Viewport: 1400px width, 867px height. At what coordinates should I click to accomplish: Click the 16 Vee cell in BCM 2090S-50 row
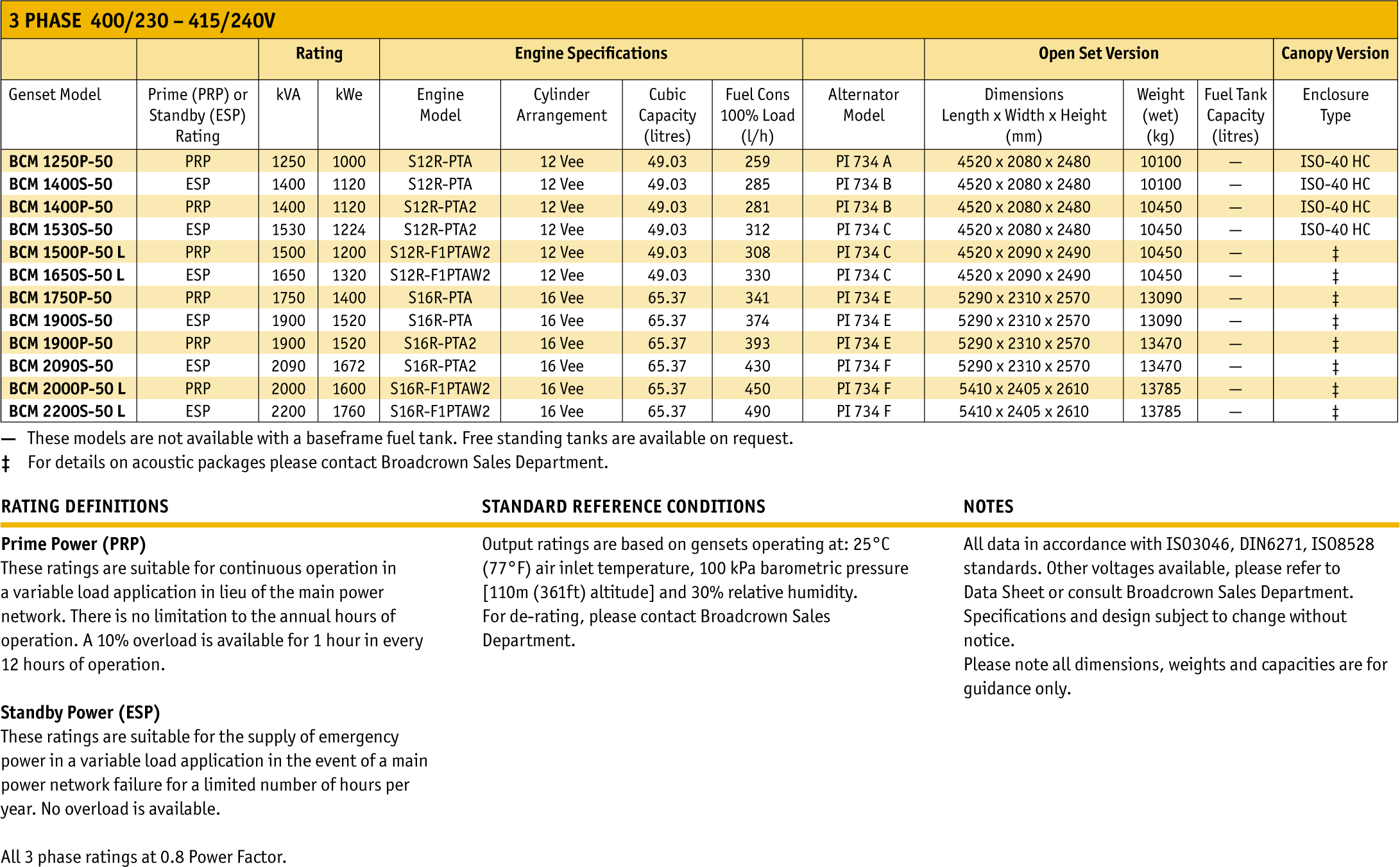coord(561,366)
